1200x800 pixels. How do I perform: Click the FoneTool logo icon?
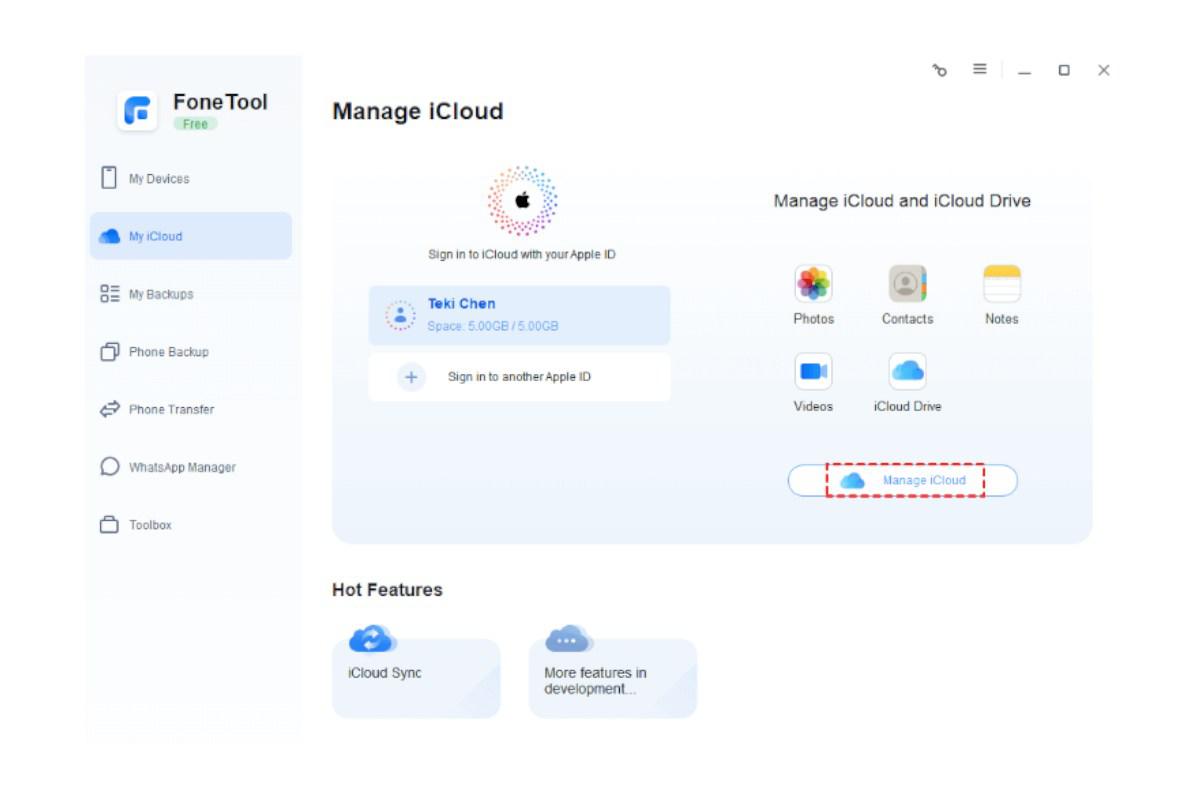(137, 111)
